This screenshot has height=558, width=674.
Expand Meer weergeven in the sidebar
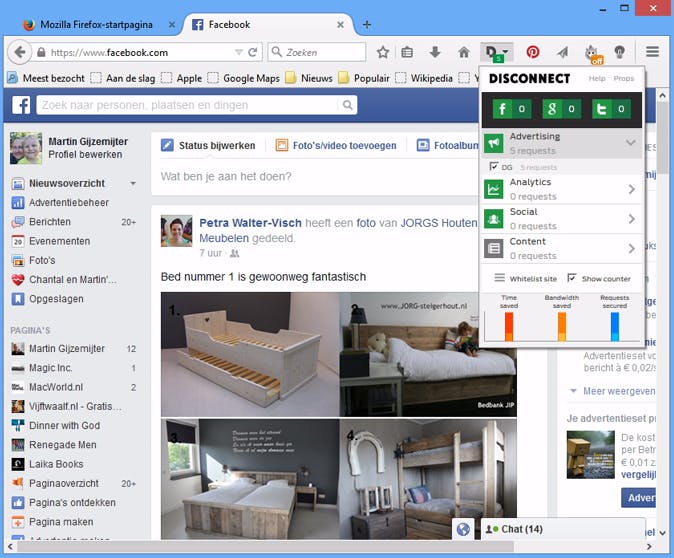[619, 391]
